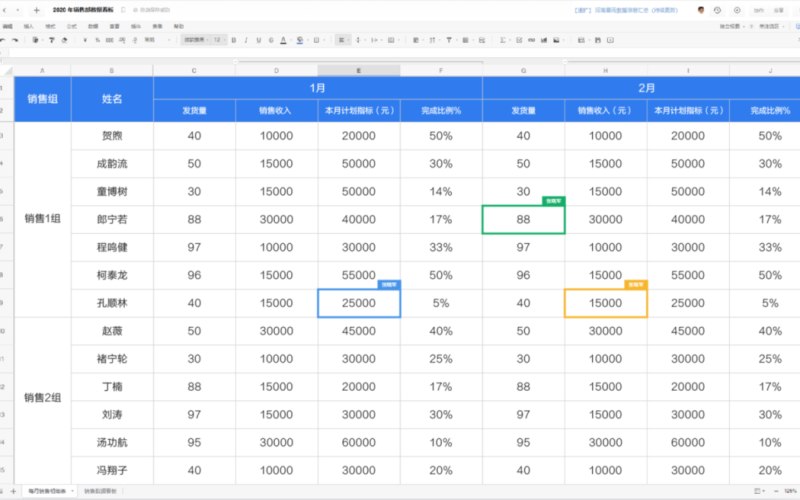This screenshot has width=800, height=500.
Task: Go back with the arrow icon
Action: (5, 10)
